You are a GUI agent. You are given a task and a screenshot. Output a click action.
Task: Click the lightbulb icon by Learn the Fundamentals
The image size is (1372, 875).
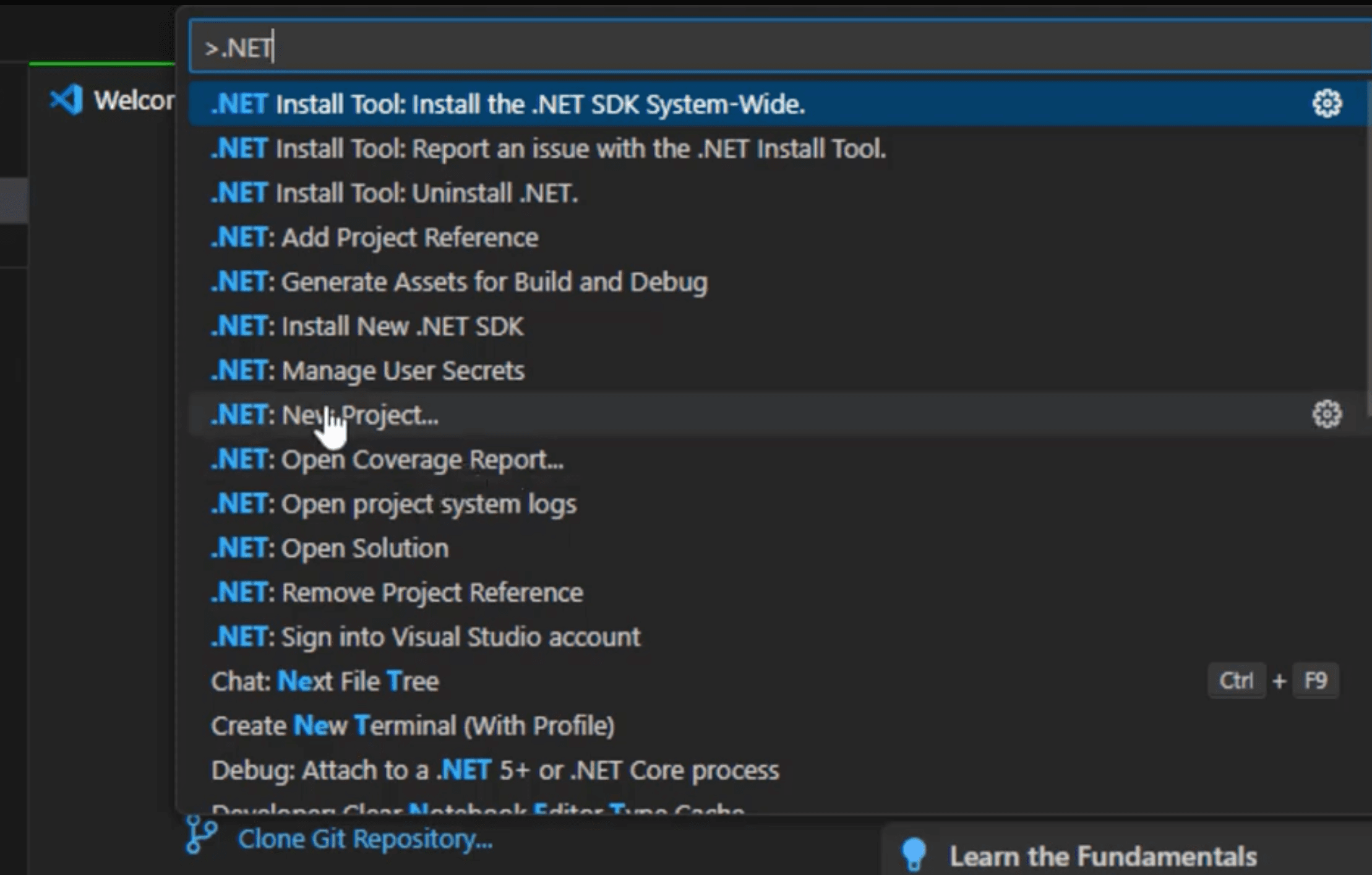[x=914, y=854]
